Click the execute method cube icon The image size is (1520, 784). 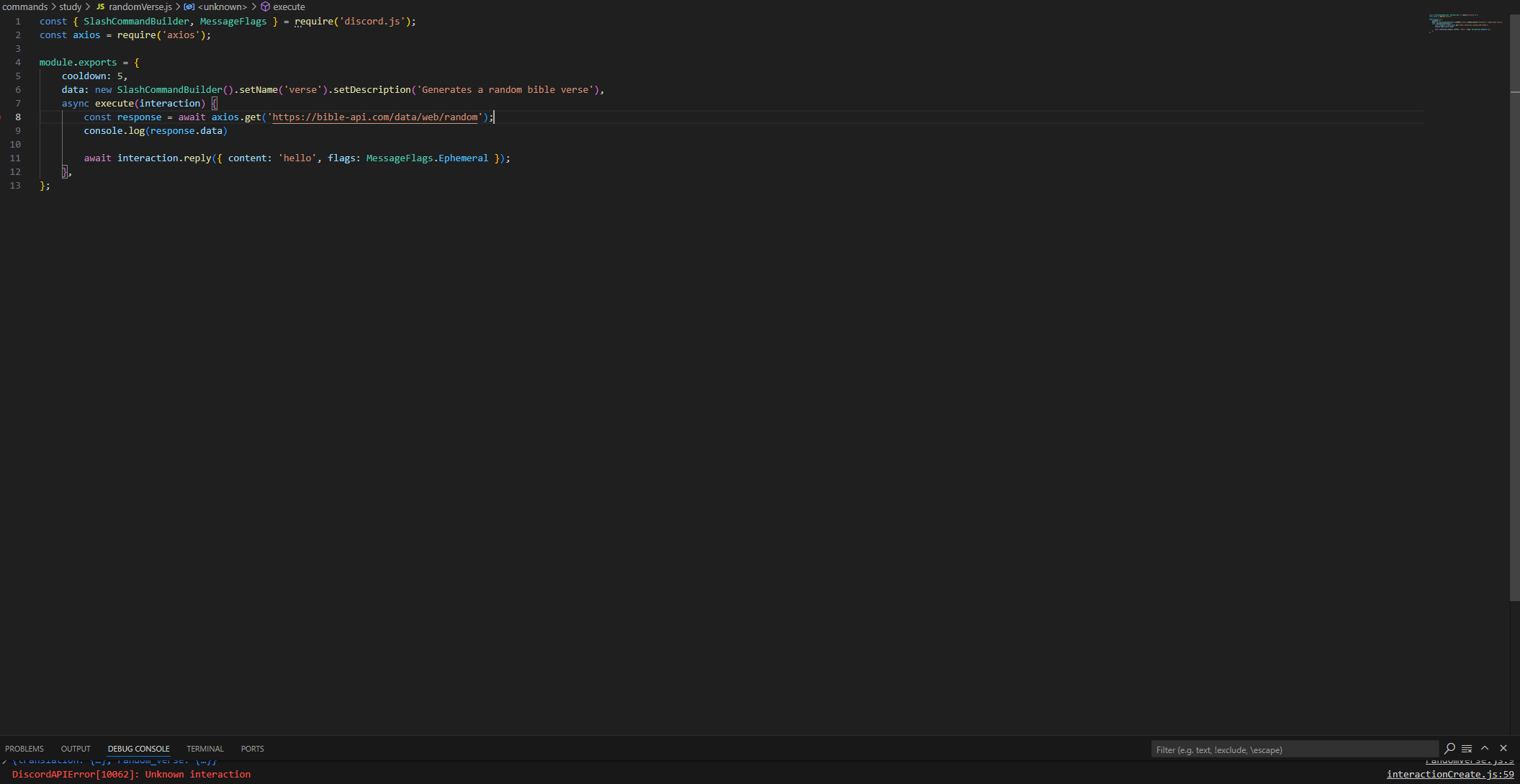[265, 6]
